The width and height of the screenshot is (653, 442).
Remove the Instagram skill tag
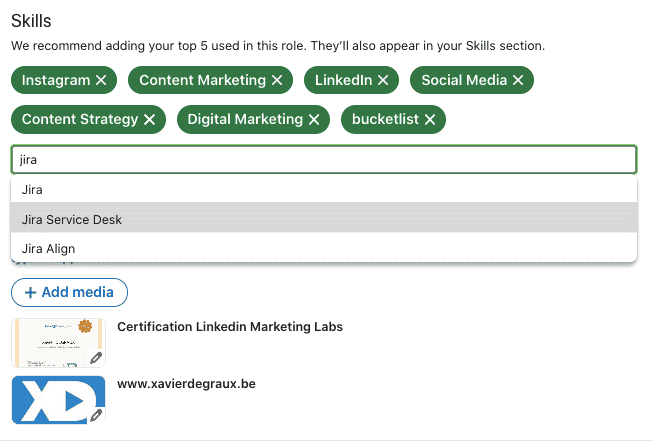(x=101, y=80)
